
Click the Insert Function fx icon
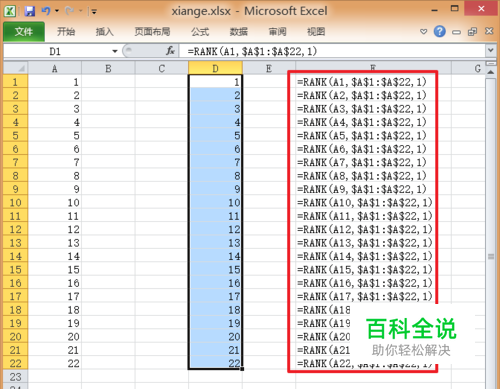coord(170,51)
